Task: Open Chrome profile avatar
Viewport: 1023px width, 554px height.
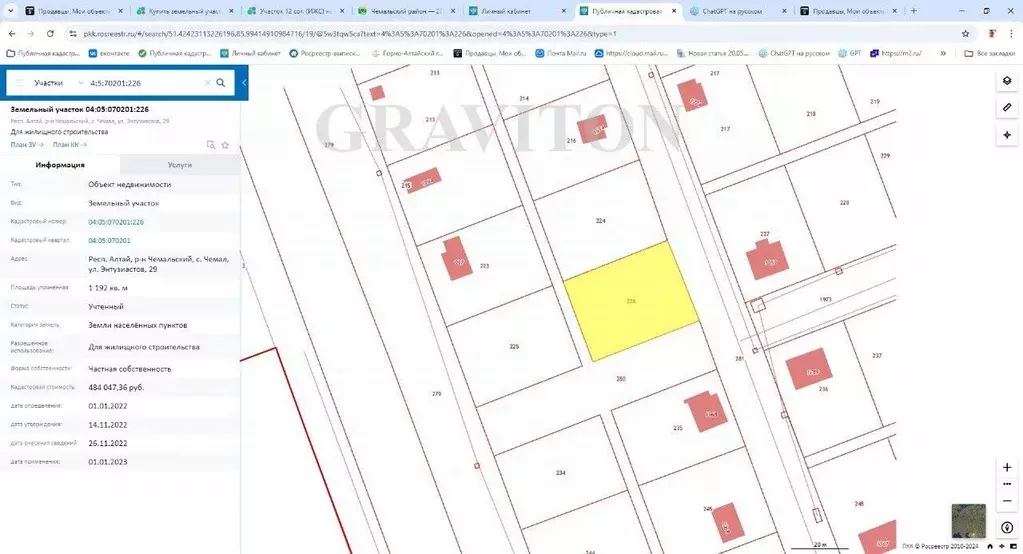Action: pyautogui.click(x=992, y=33)
